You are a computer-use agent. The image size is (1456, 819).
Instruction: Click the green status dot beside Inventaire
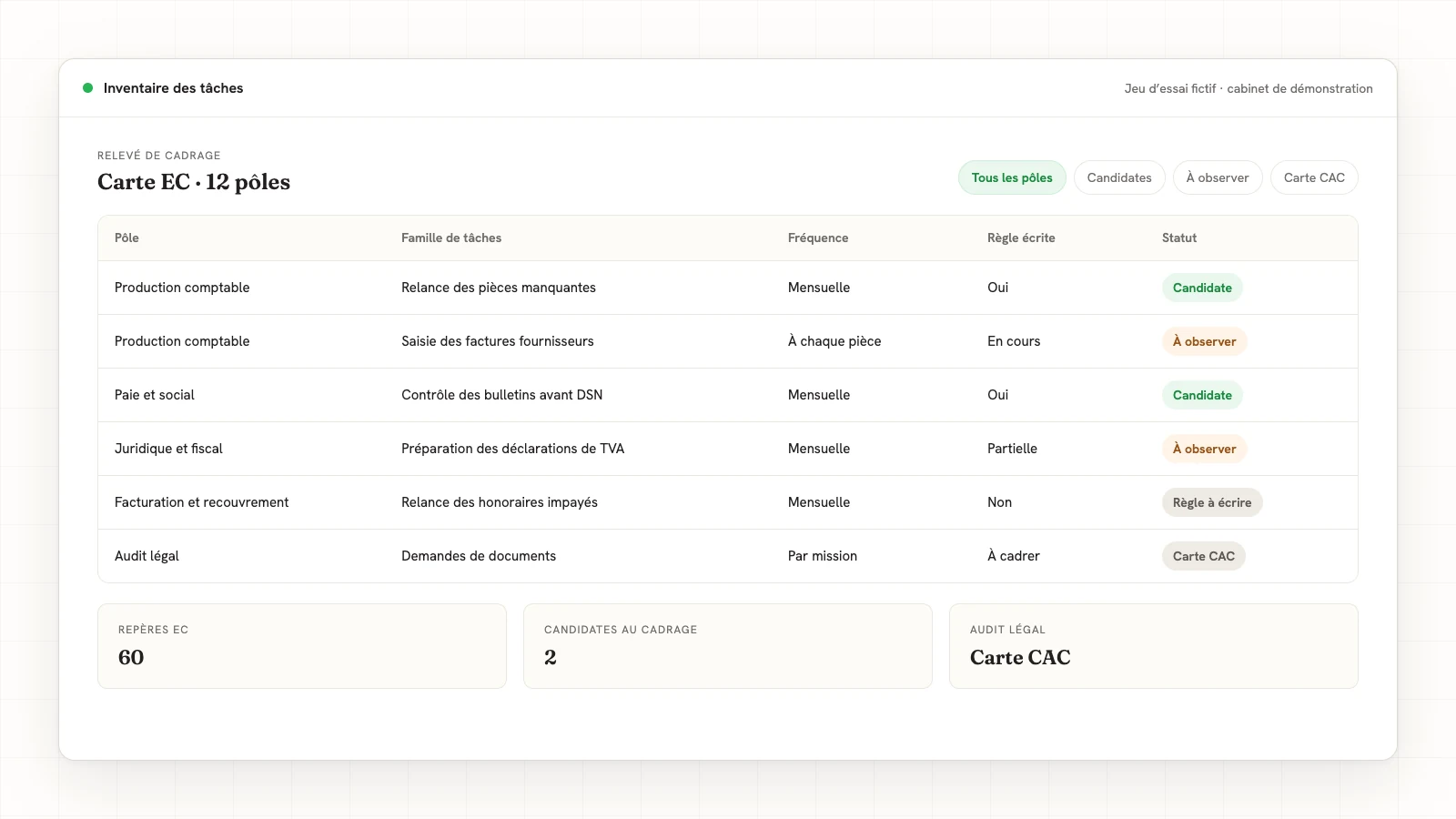(87, 88)
